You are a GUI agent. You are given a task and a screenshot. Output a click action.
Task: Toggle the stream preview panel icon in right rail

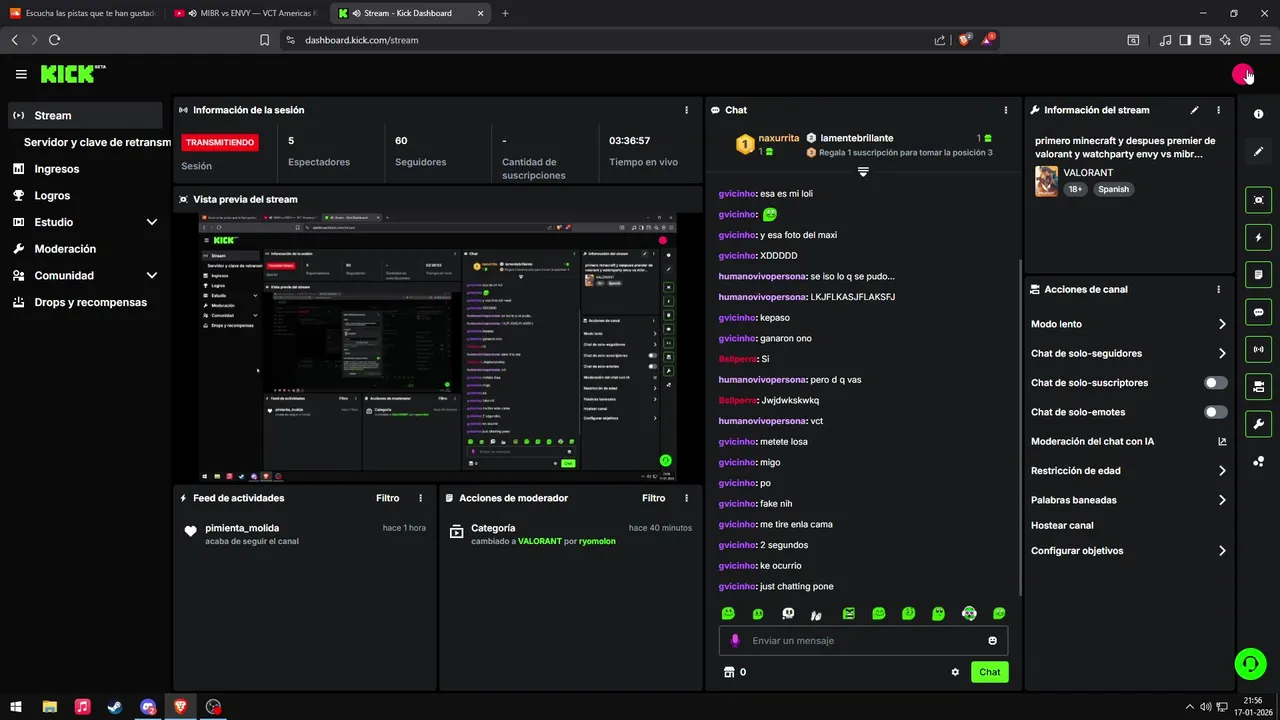(x=1258, y=200)
